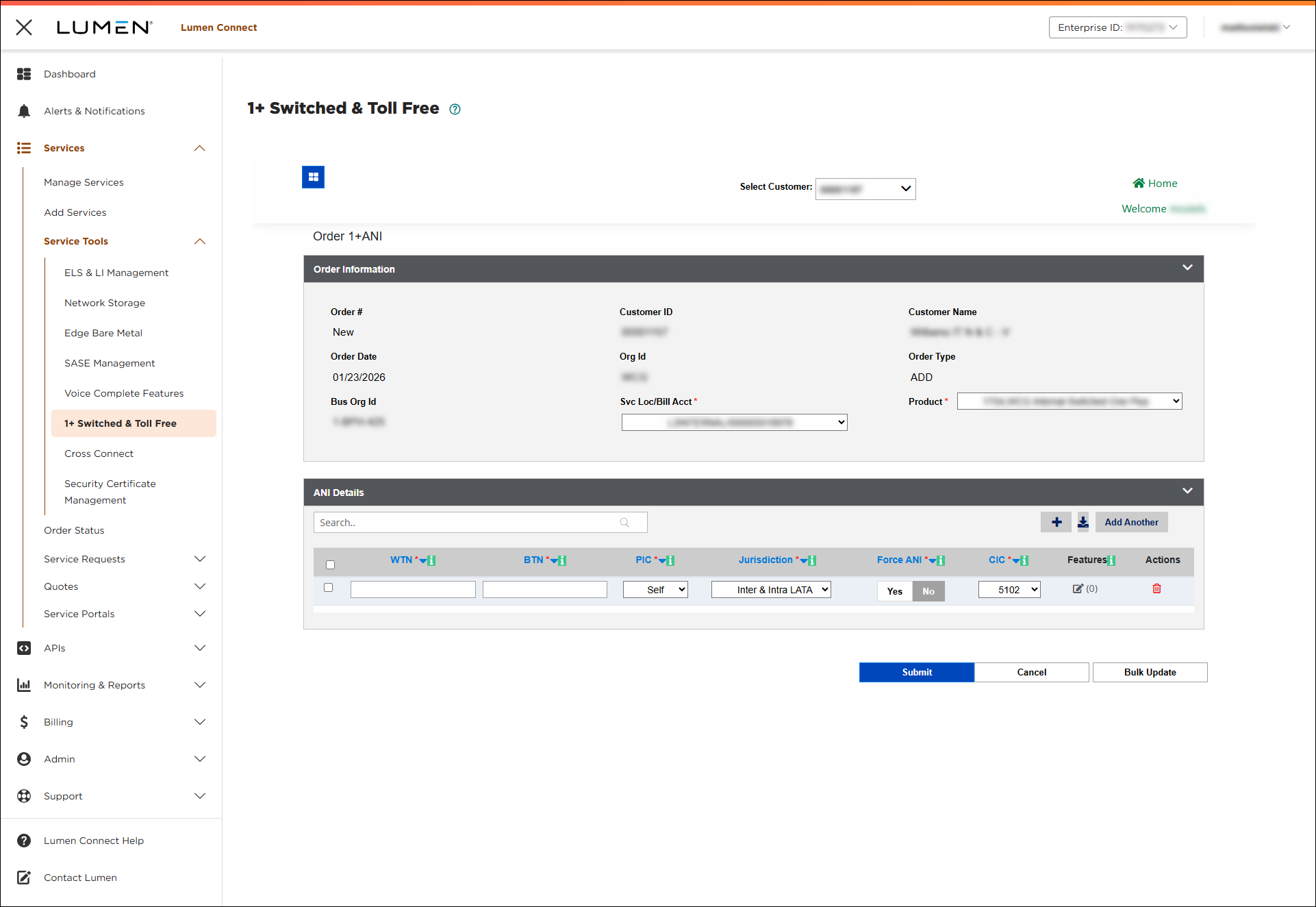This screenshot has height=907, width=1316.
Task: Click the WTN input field
Action: [413, 589]
